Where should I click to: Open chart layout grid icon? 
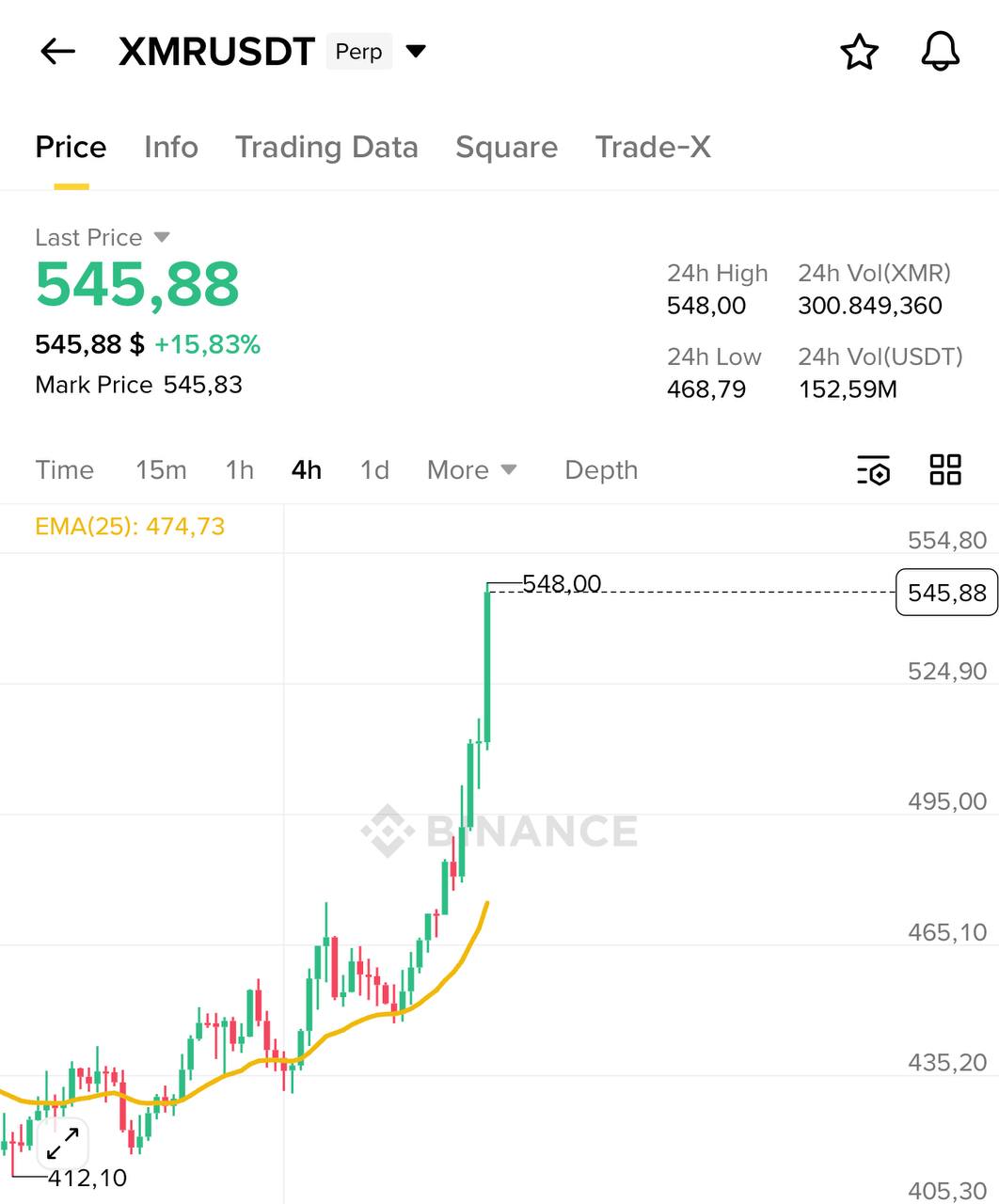pos(944,470)
